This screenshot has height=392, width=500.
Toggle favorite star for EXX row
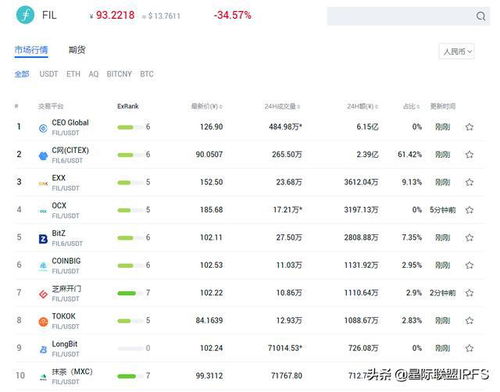point(469,182)
